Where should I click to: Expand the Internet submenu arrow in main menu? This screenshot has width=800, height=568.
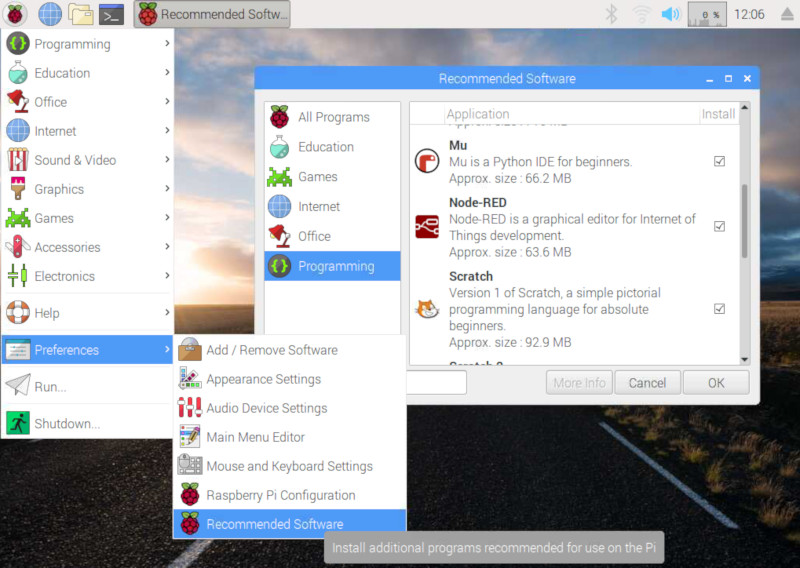tap(167, 130)
